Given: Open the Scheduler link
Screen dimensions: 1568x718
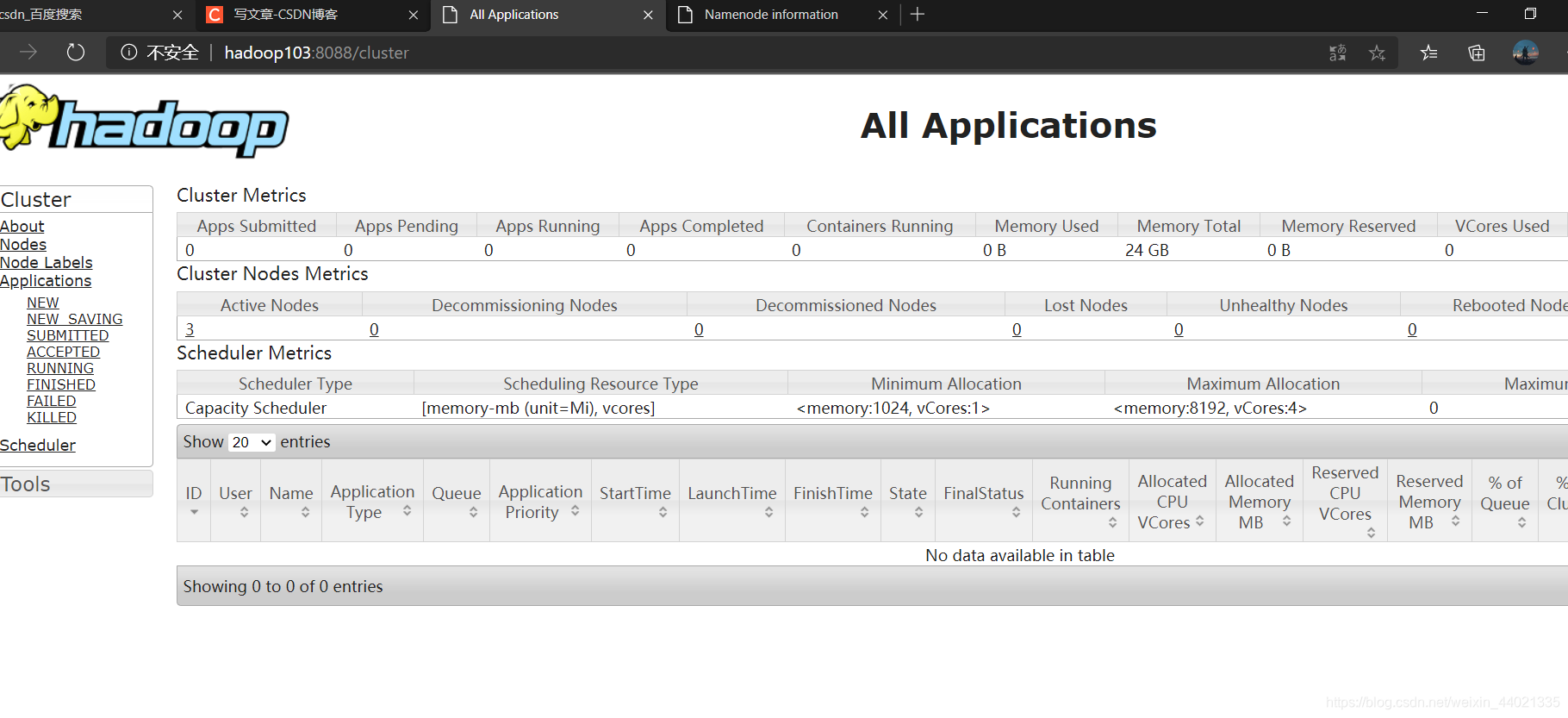Looking at the screenshot, I should click(38, 445).
